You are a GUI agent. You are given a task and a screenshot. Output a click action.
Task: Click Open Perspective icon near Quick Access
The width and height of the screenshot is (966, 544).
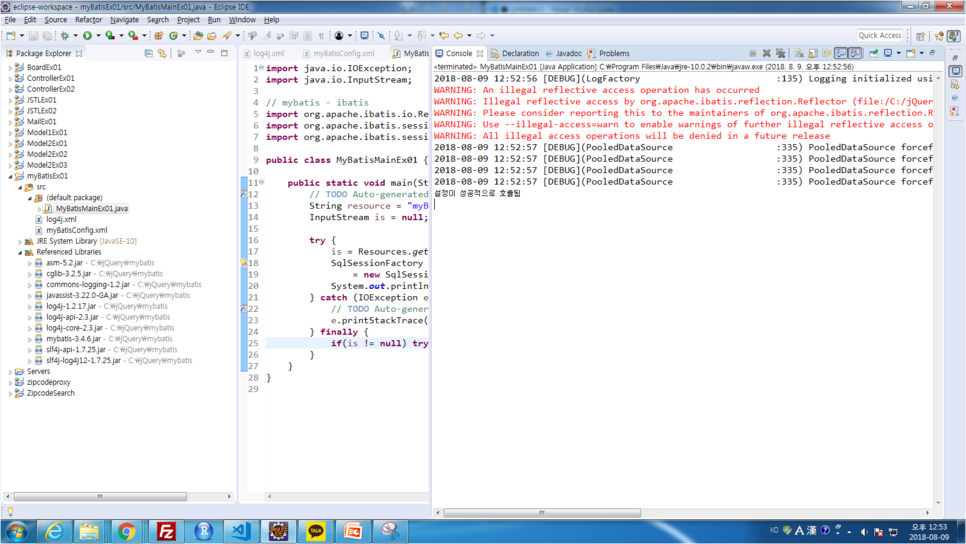tap(920, 36)
